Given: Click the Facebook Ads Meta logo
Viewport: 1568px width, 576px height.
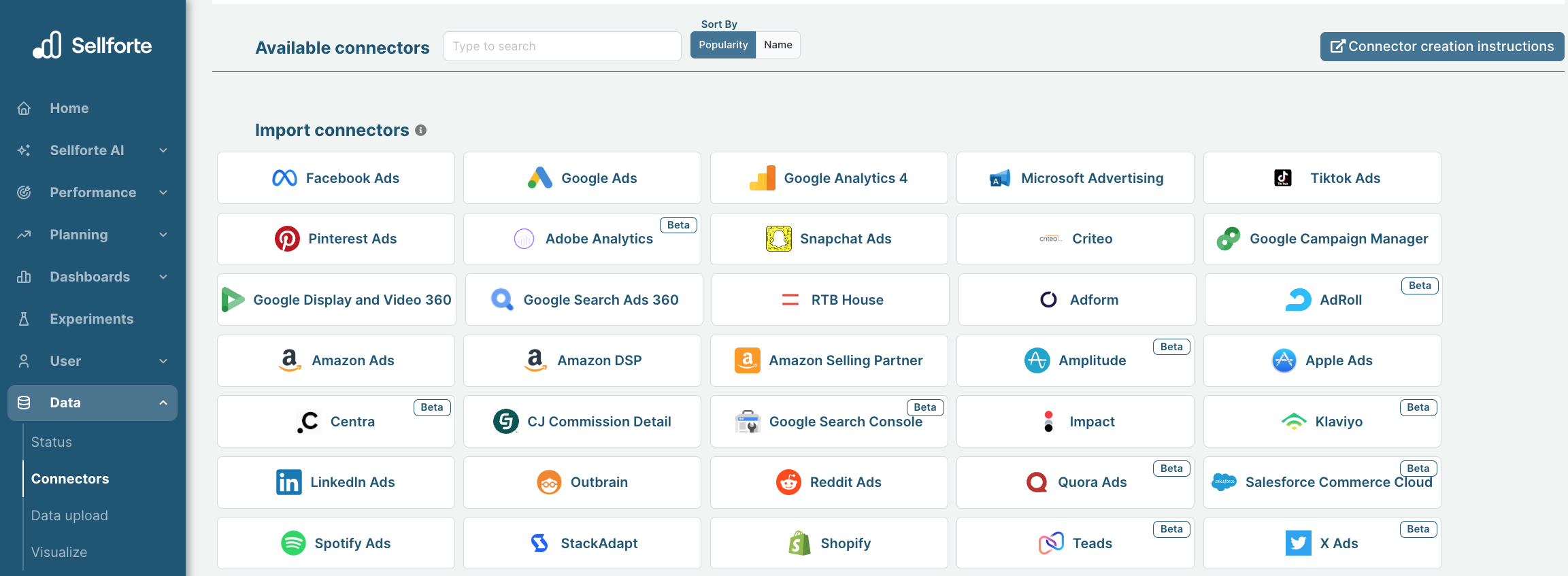Looking at the screenshot, I should coord(284,178).
